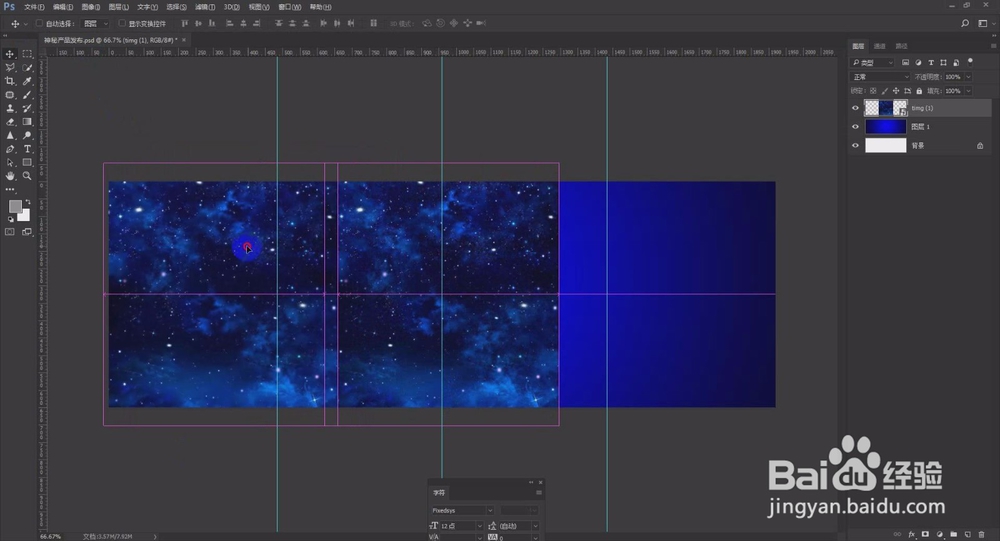Hide the 背景 layer
The height and width of the screenshot is (541, 1000).
pyautogui.click(x=855, y=145)
